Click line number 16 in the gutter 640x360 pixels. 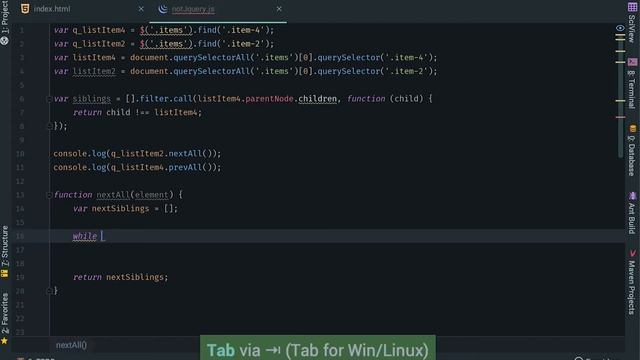tap(20, 236)
